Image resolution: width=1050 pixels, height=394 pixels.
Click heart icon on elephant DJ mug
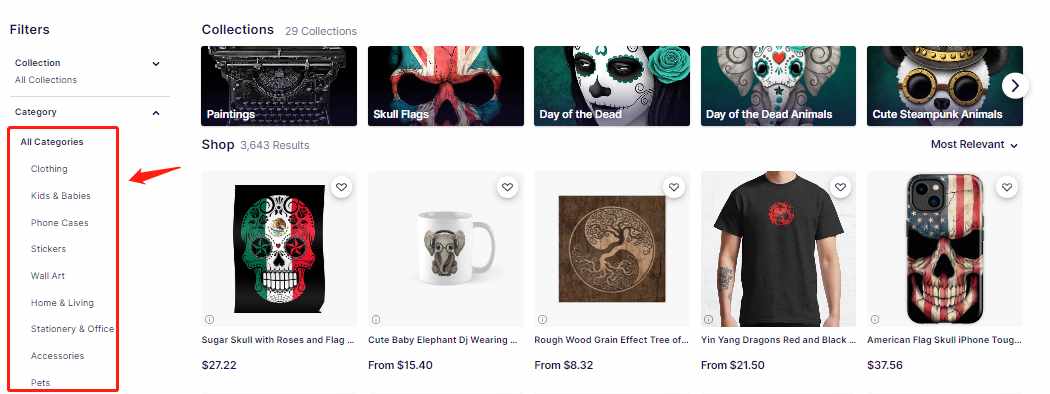(508, 188)
